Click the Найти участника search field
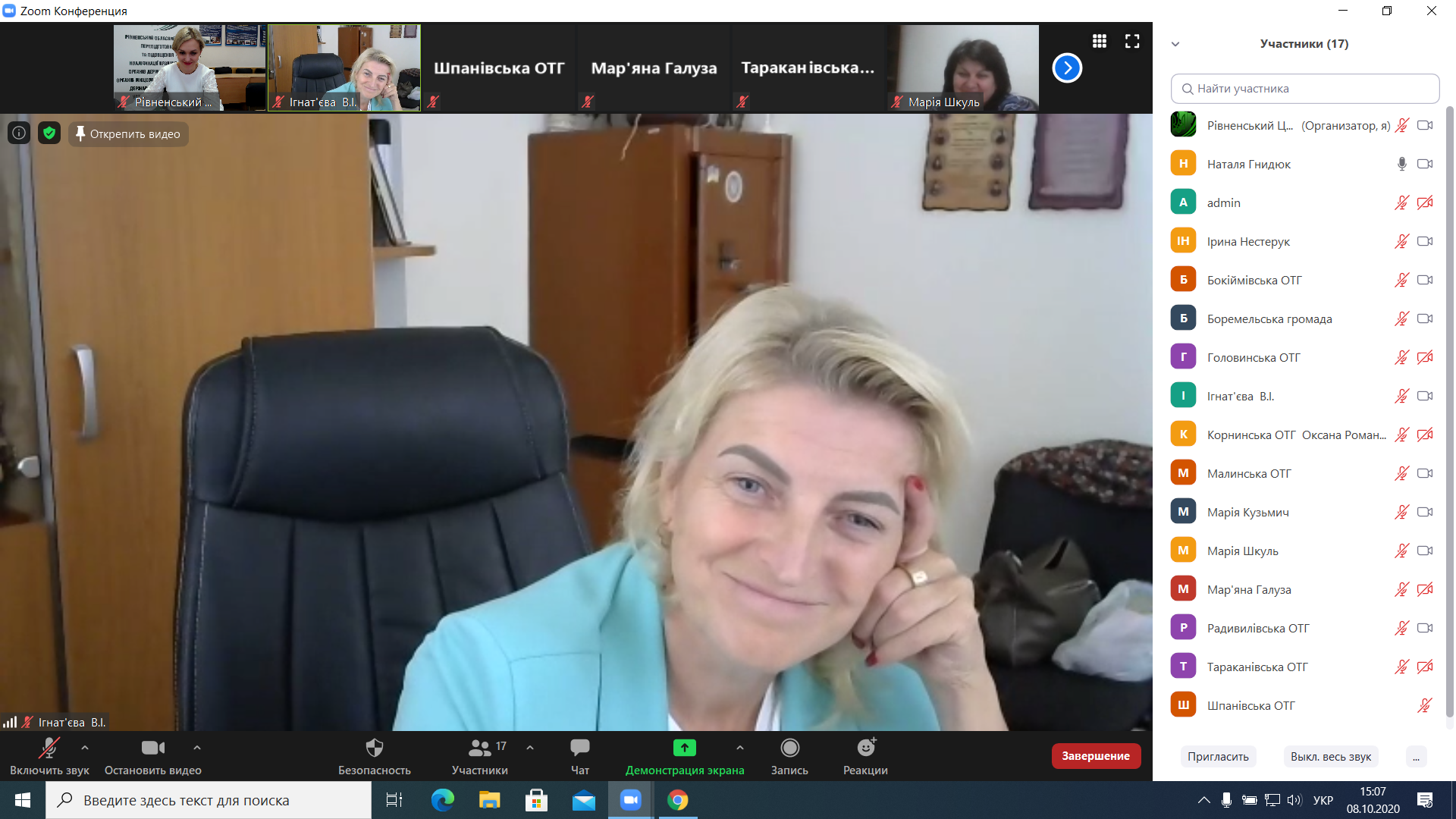 (x=1304, y=89)
